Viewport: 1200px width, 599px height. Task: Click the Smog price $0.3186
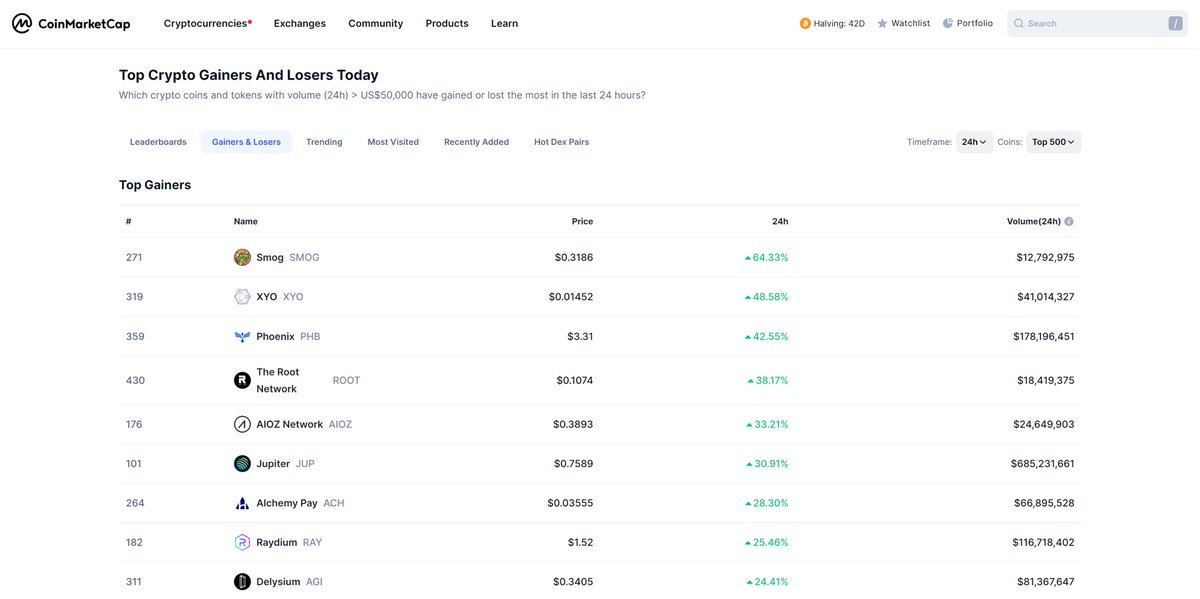coord(574,257)
